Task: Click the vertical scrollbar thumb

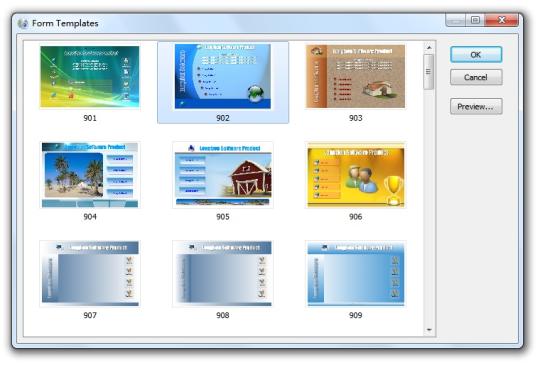Action: click(x=429, y=72)
